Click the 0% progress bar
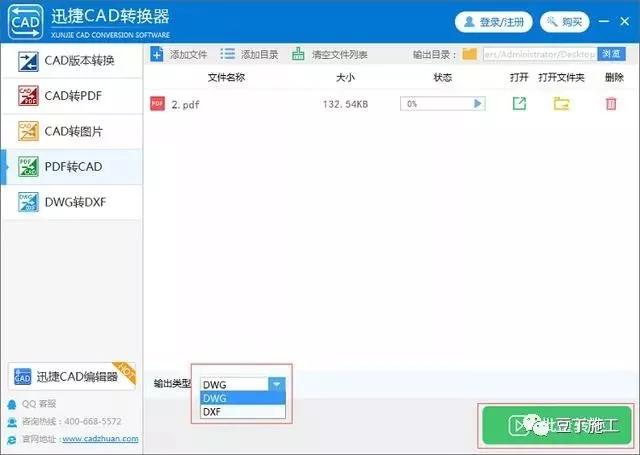640x455 pixels. pyautogui.click(x=442, y=104)
